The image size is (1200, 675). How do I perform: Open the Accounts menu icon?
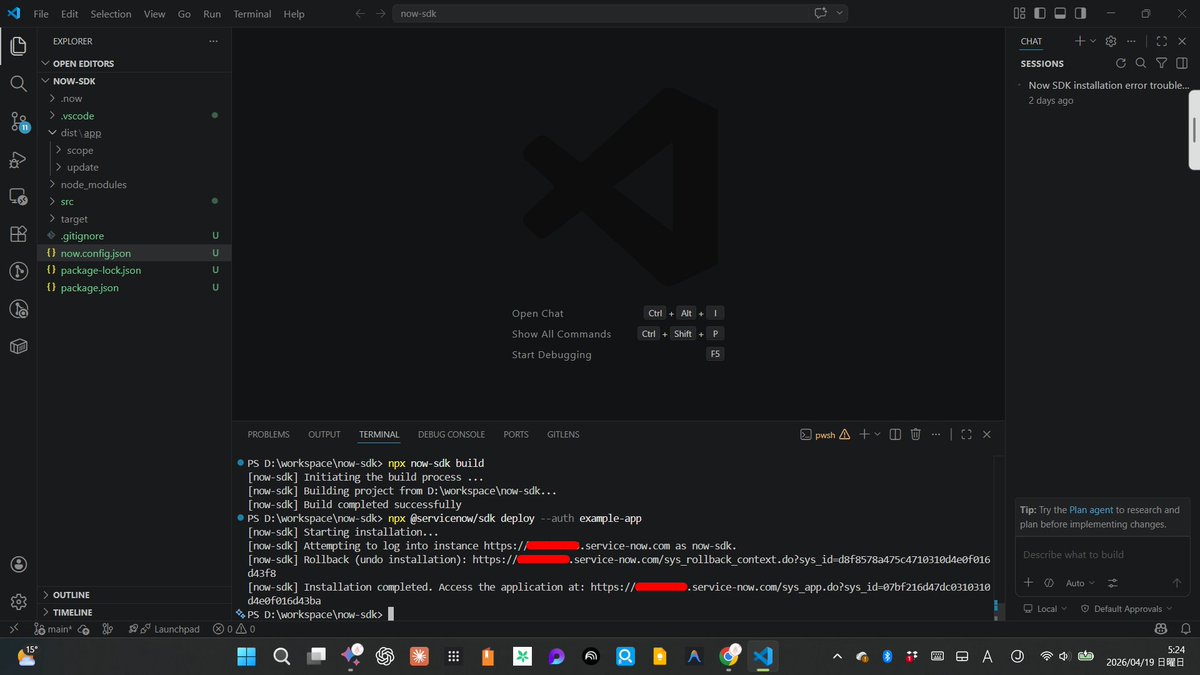[18, 566]
